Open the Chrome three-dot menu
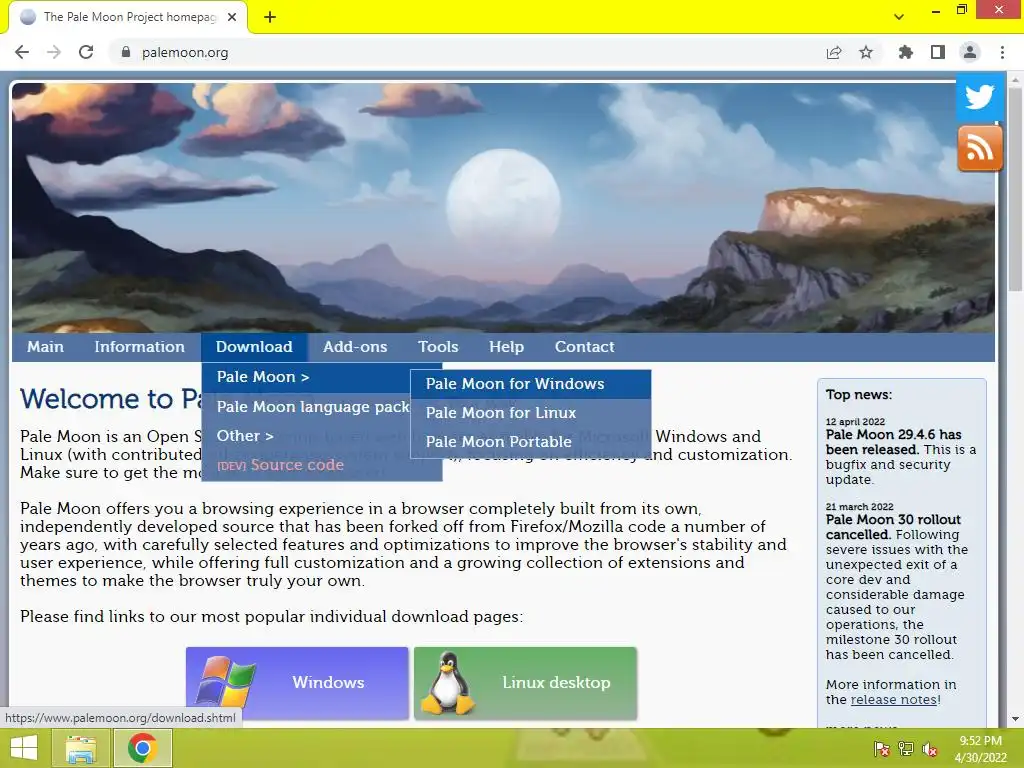1024x768 pixels. pyautogui.click(x=1002, y=52)
